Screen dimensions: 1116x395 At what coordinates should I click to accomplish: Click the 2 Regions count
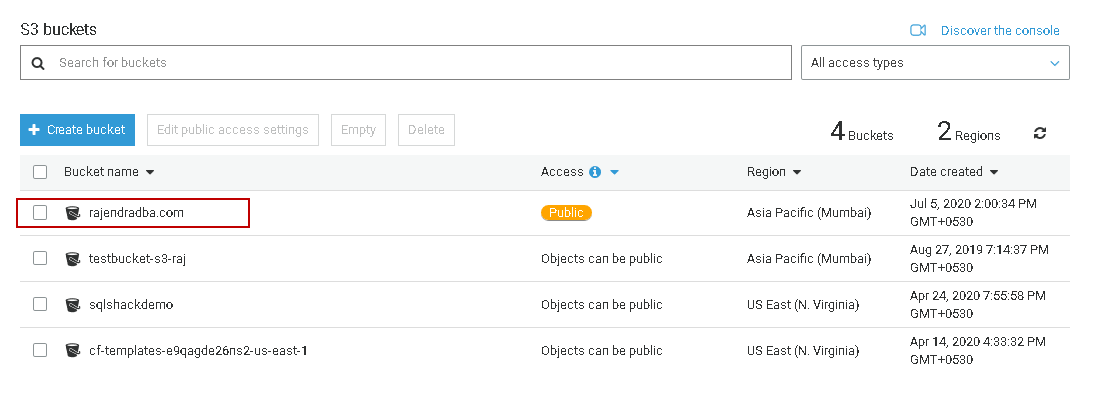969,132
